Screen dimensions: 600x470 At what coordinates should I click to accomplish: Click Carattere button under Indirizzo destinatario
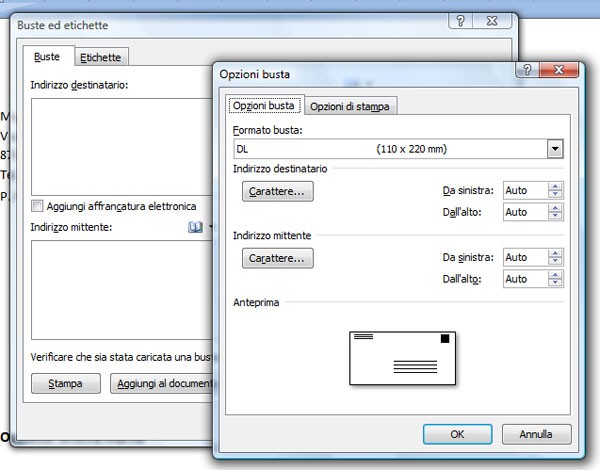(278, 190)
